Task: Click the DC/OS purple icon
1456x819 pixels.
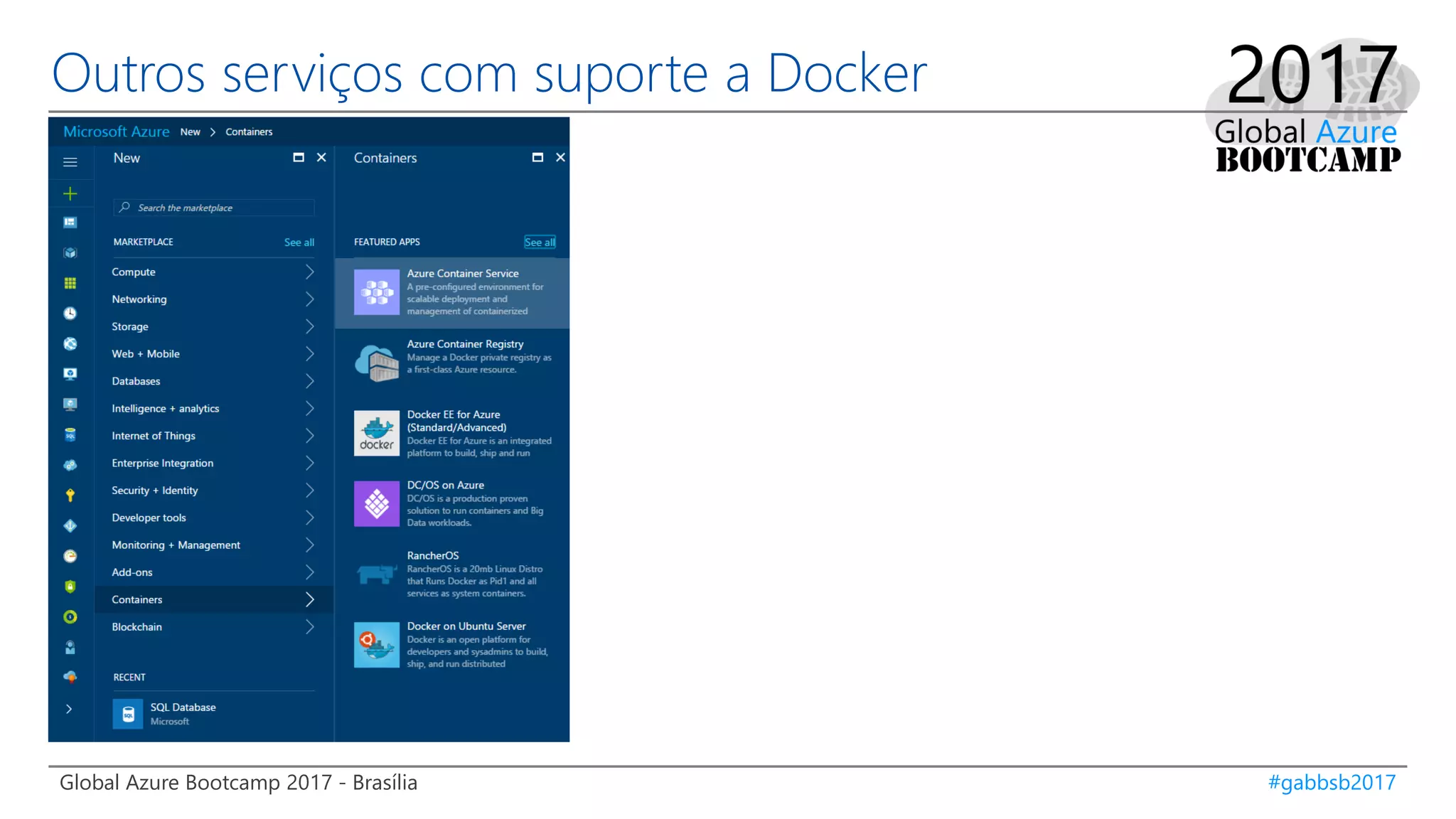Action: click(x=377, y=503)
